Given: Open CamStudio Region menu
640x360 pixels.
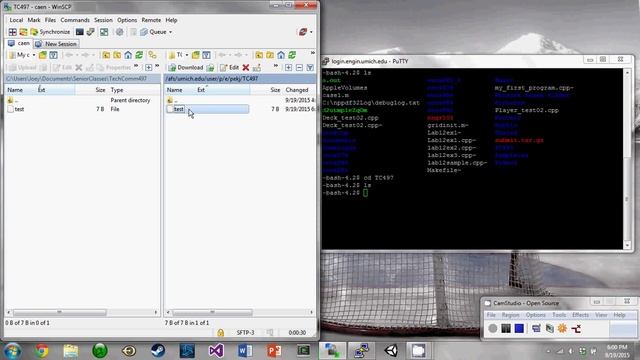Looking at the screenshot, I should click(x=510, y=315).
